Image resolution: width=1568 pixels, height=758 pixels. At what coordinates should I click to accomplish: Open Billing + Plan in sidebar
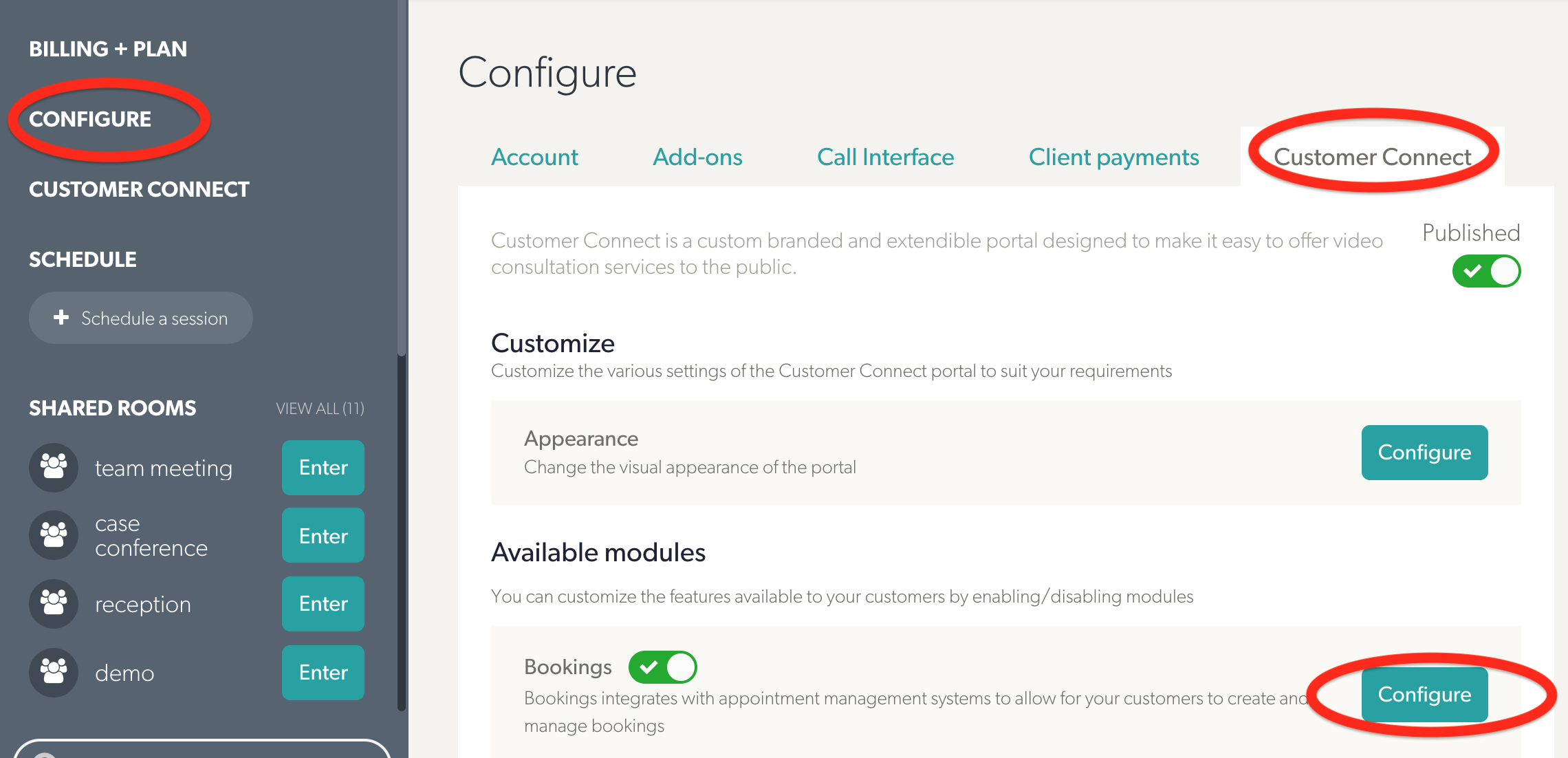[108, 49]
